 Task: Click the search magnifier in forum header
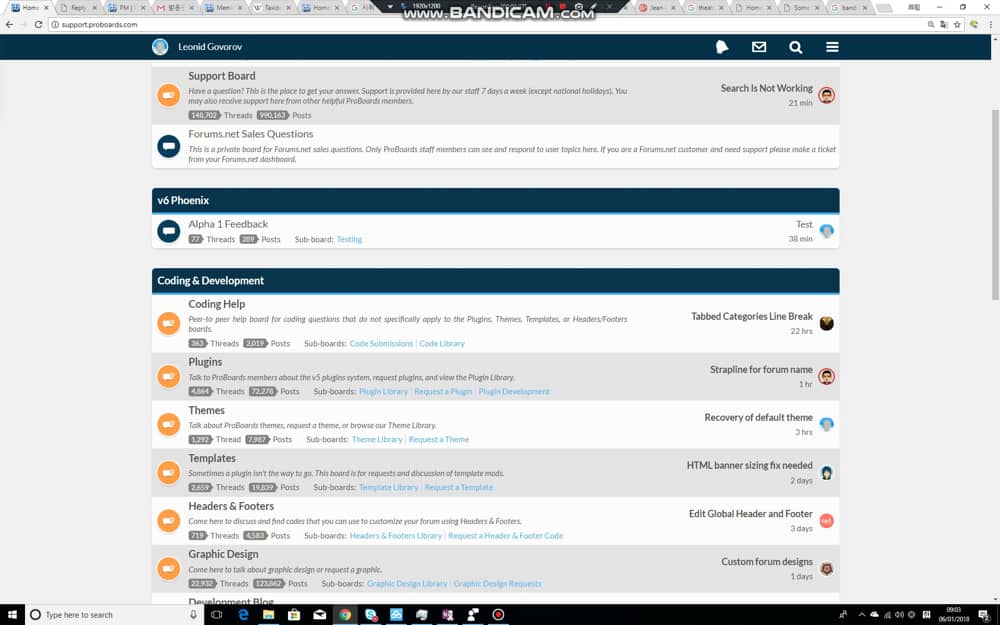coord(795,47)
